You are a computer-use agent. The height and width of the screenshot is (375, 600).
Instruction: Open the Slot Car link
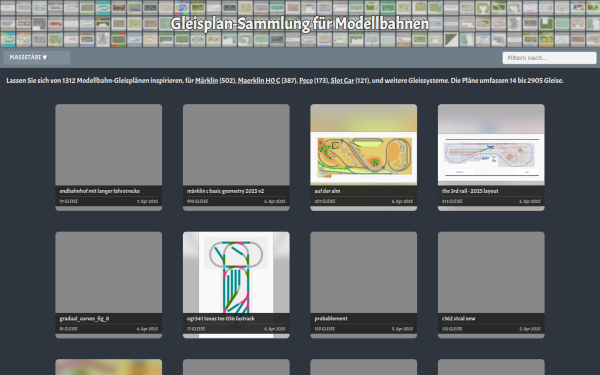342,81
